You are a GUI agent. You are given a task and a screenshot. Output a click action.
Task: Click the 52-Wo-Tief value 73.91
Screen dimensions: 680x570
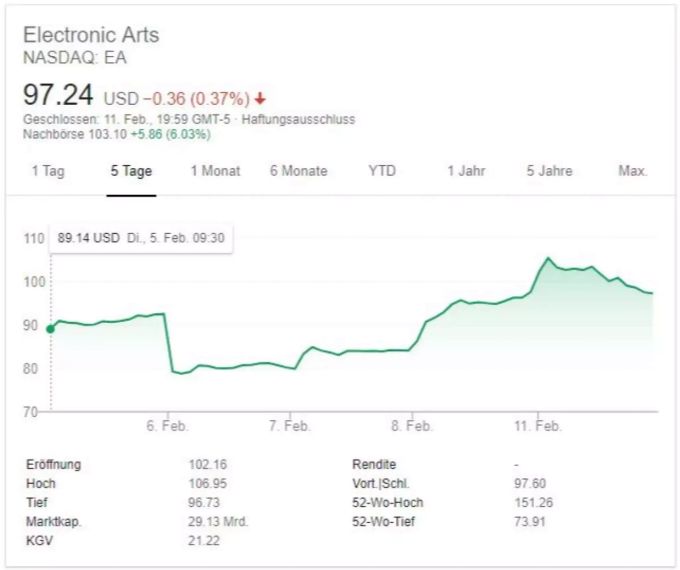(530, 522)
